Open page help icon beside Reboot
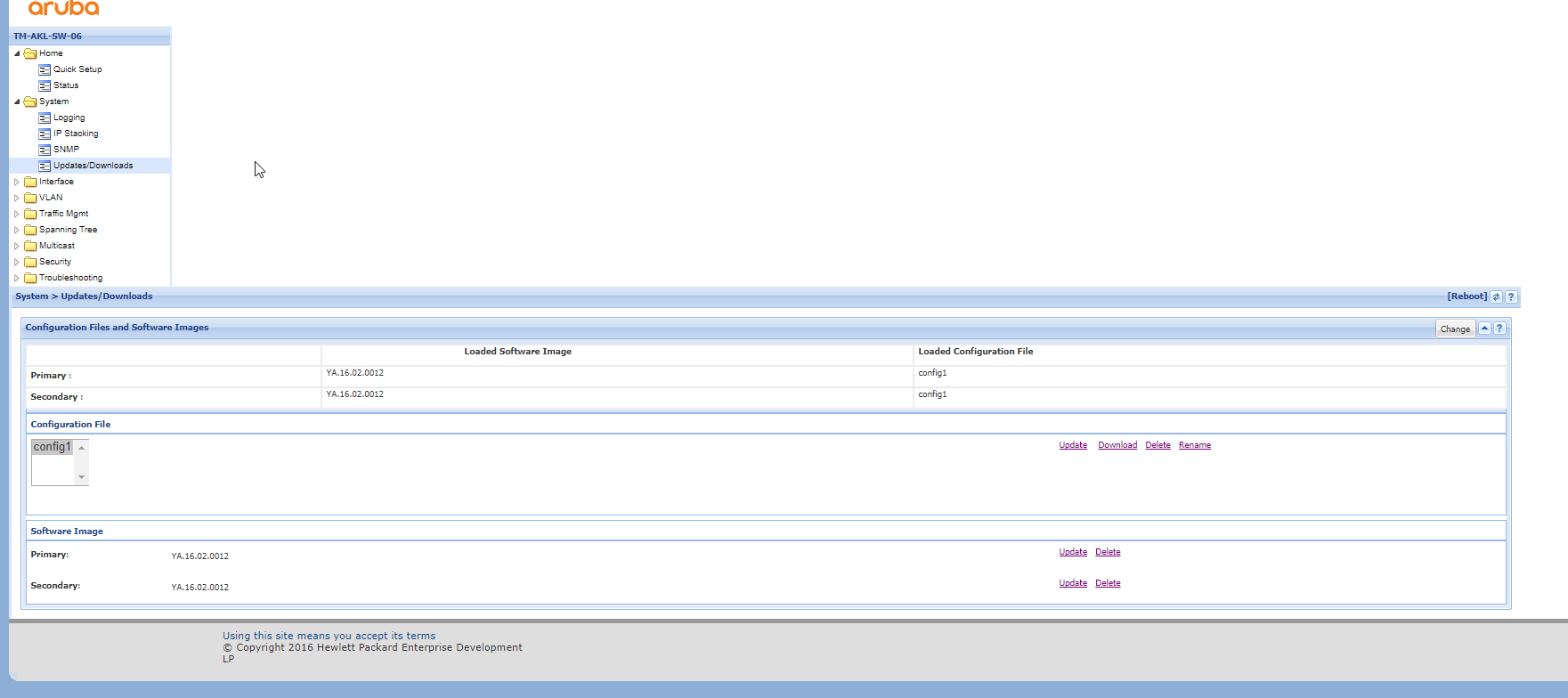 point(1511,296)
